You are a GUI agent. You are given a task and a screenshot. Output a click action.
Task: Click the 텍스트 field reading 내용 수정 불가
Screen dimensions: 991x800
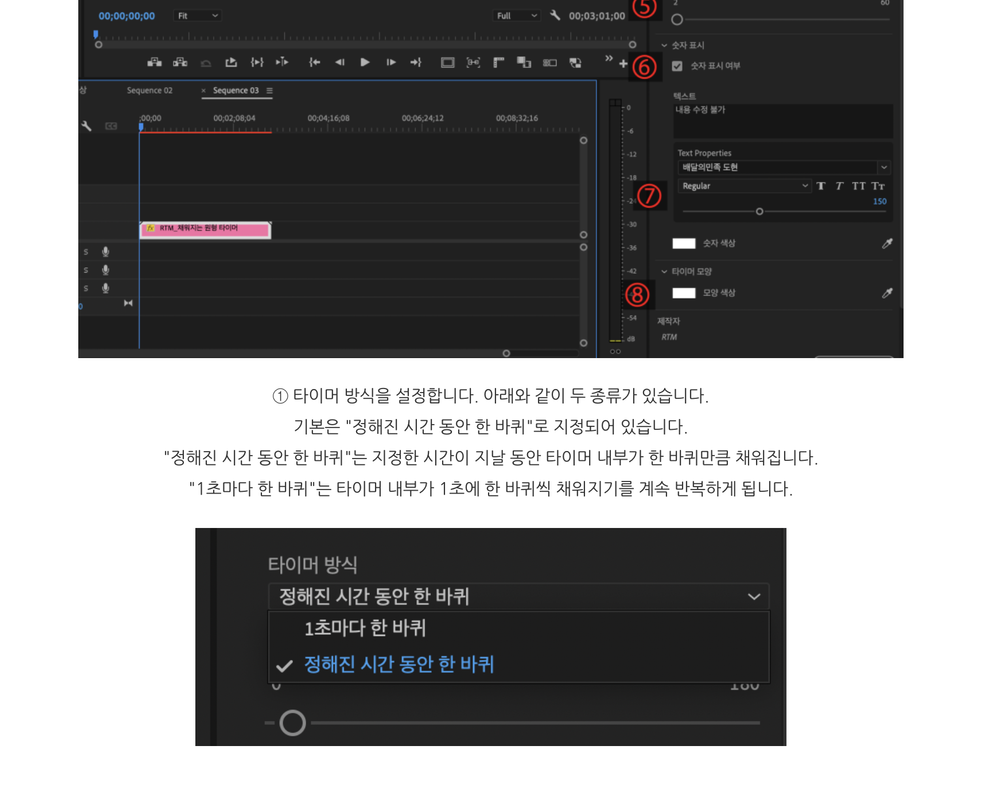click(x=783, y=121)
